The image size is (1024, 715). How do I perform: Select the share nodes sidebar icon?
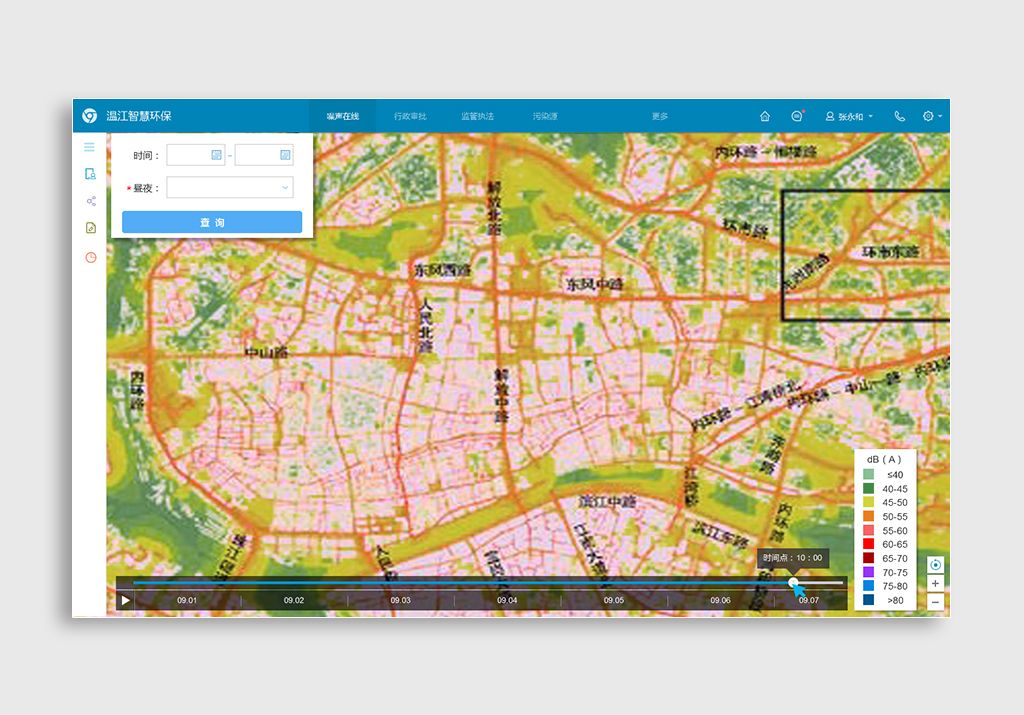(91, 201)
